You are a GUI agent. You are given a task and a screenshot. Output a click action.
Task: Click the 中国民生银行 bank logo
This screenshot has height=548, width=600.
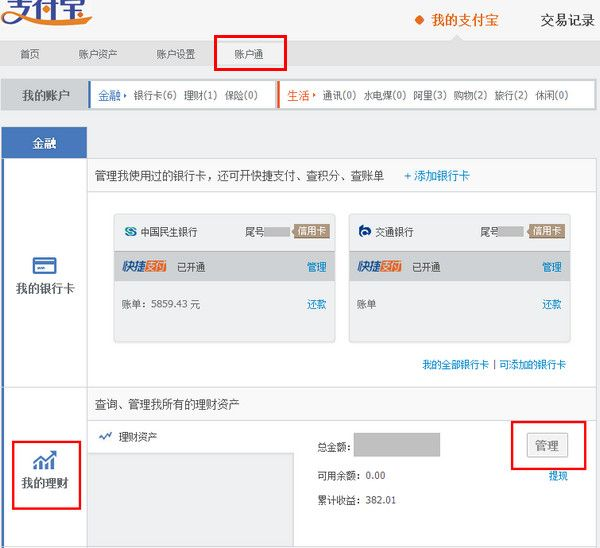[130, 231]
